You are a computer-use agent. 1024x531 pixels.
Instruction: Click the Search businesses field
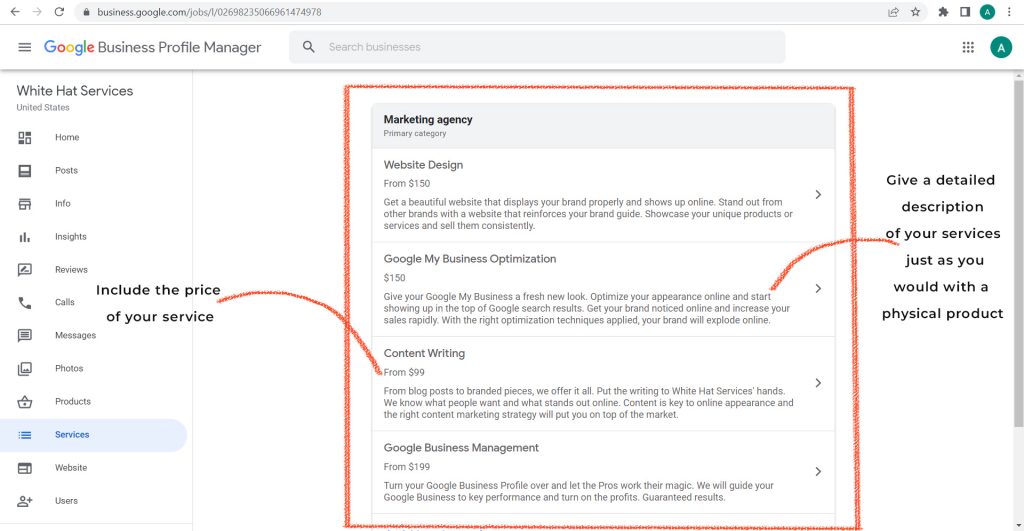click(537, 47)
